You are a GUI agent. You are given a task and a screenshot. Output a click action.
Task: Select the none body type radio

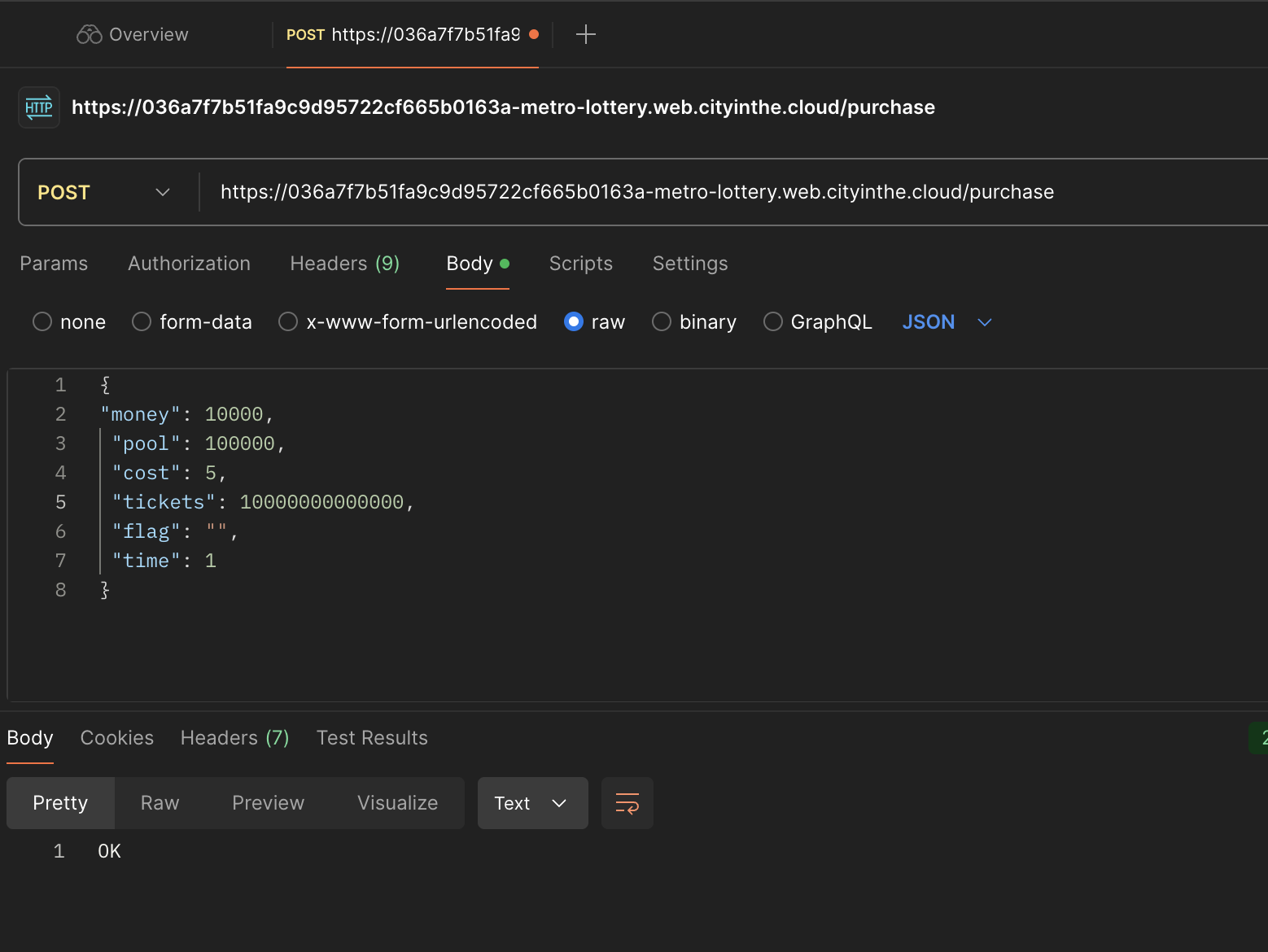(x=42, y=322)
